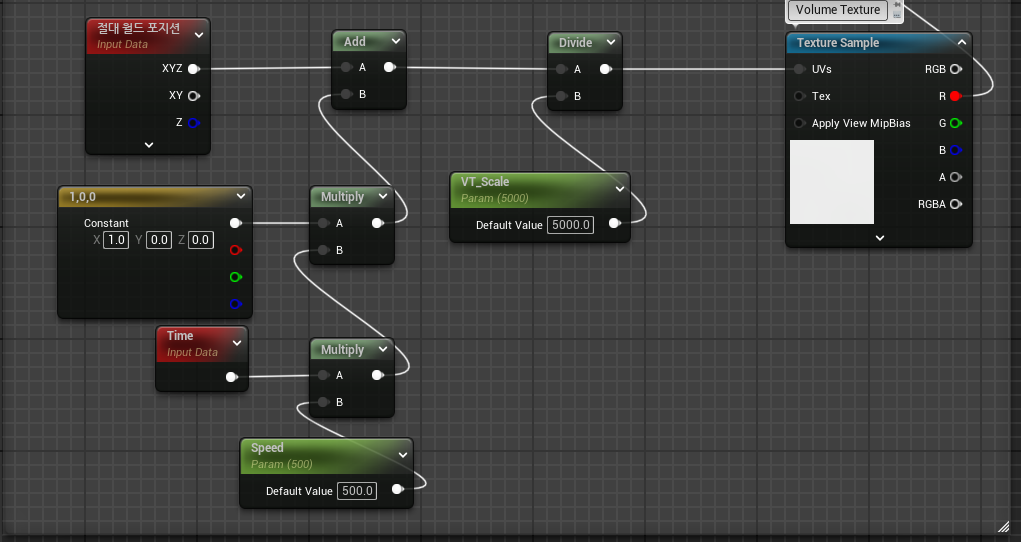This screenshot has width=1021, height=542.
Task: Click red R output pin on Texture Sample
Action: pos(955,96)
